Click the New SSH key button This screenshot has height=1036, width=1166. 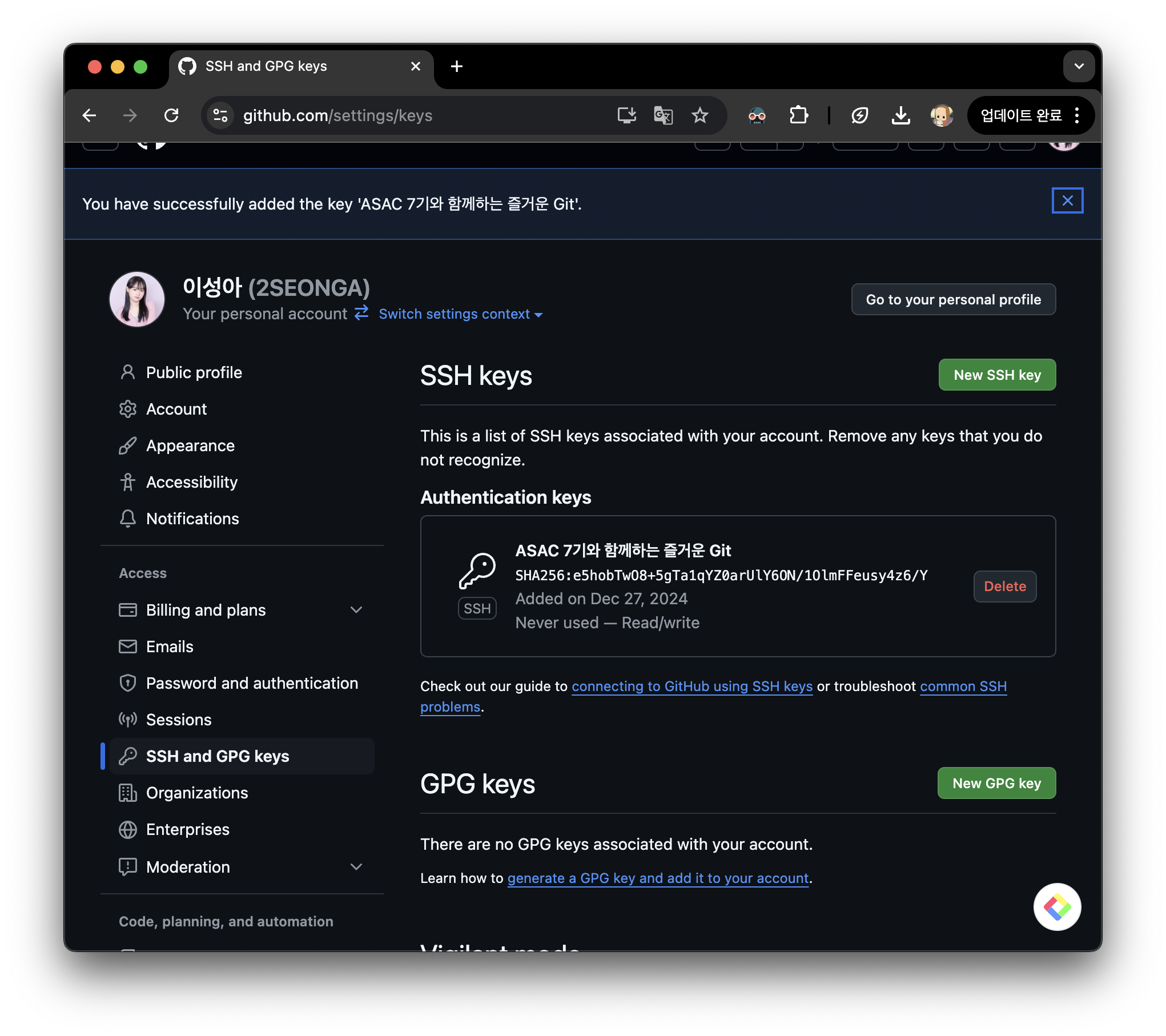tap(997, 375)
